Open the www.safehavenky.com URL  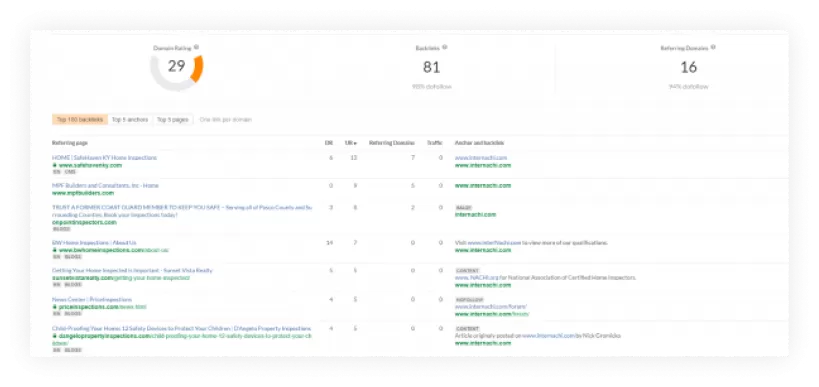click(90, 166)
